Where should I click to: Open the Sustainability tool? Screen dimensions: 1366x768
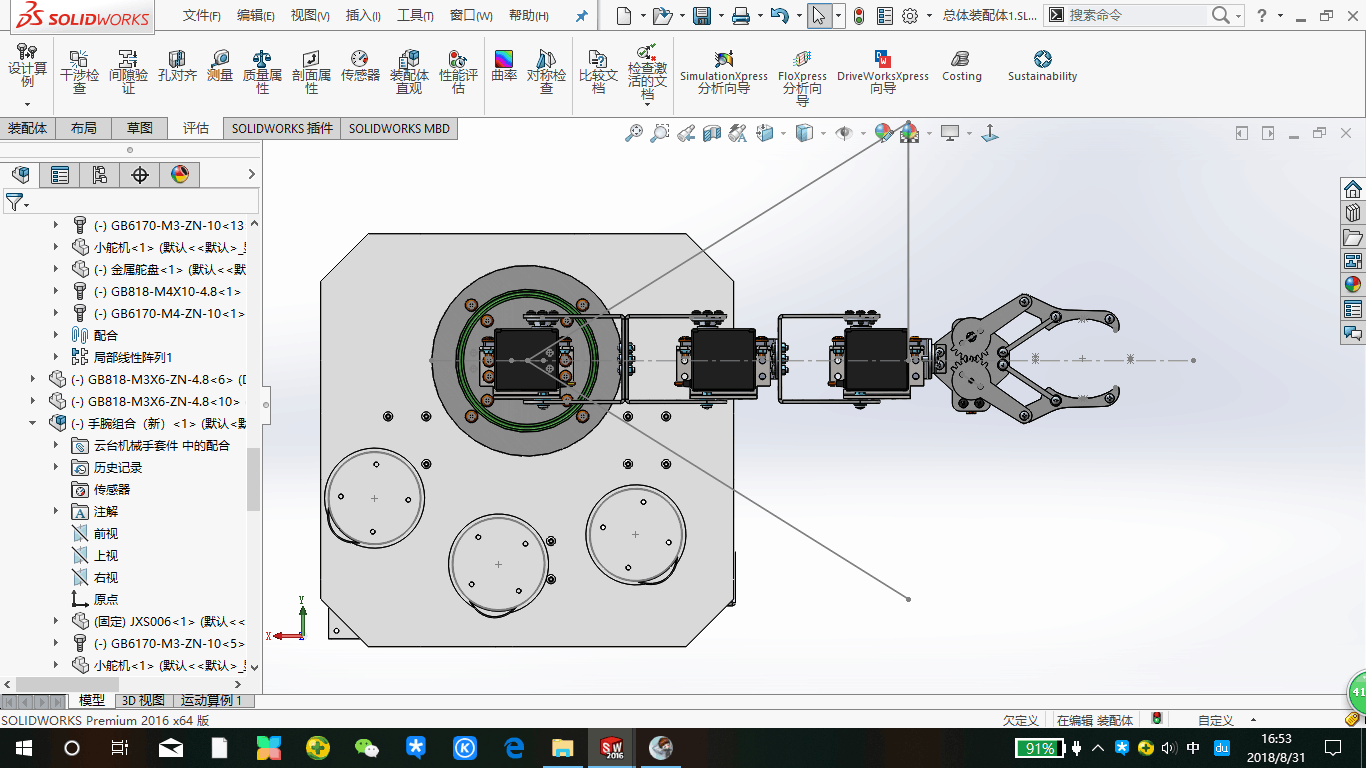tap(1042, 66)
